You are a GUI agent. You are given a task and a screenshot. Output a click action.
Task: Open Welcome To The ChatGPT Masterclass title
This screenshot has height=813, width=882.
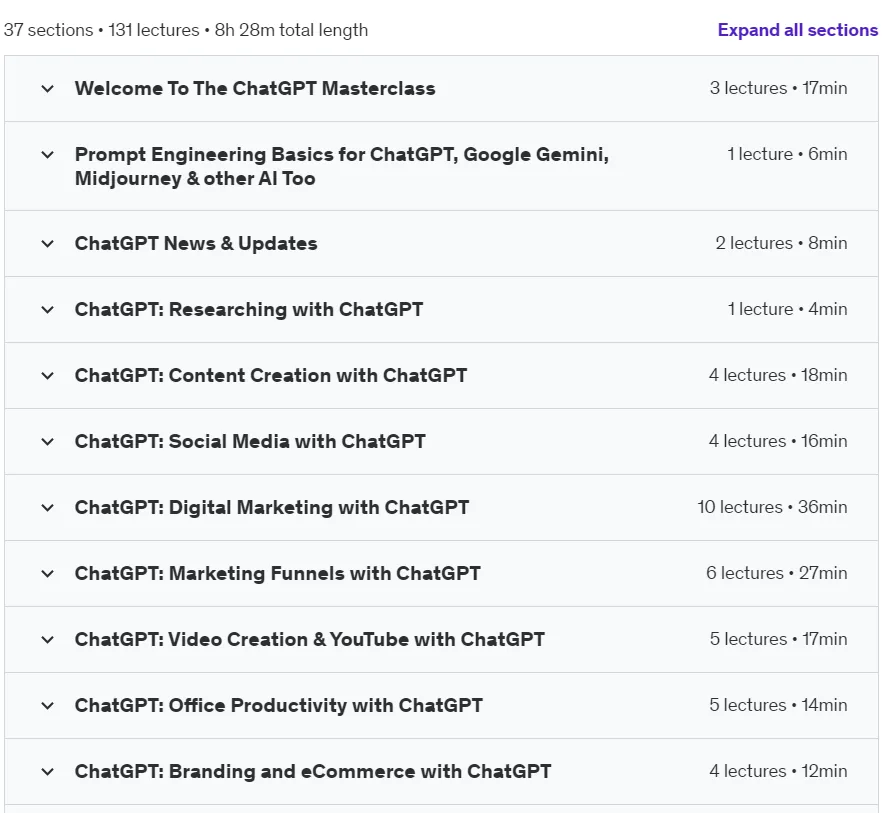[x=255, y=88]
